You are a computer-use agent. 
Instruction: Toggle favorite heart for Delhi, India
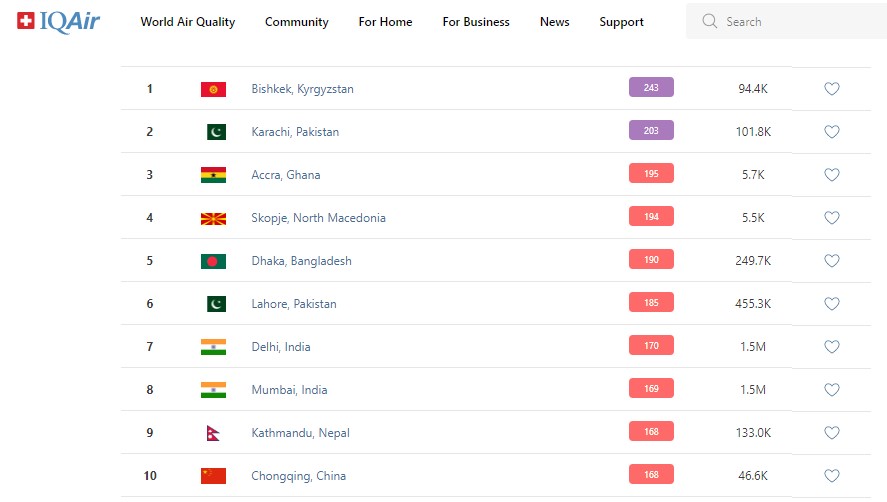pos(831,347)
